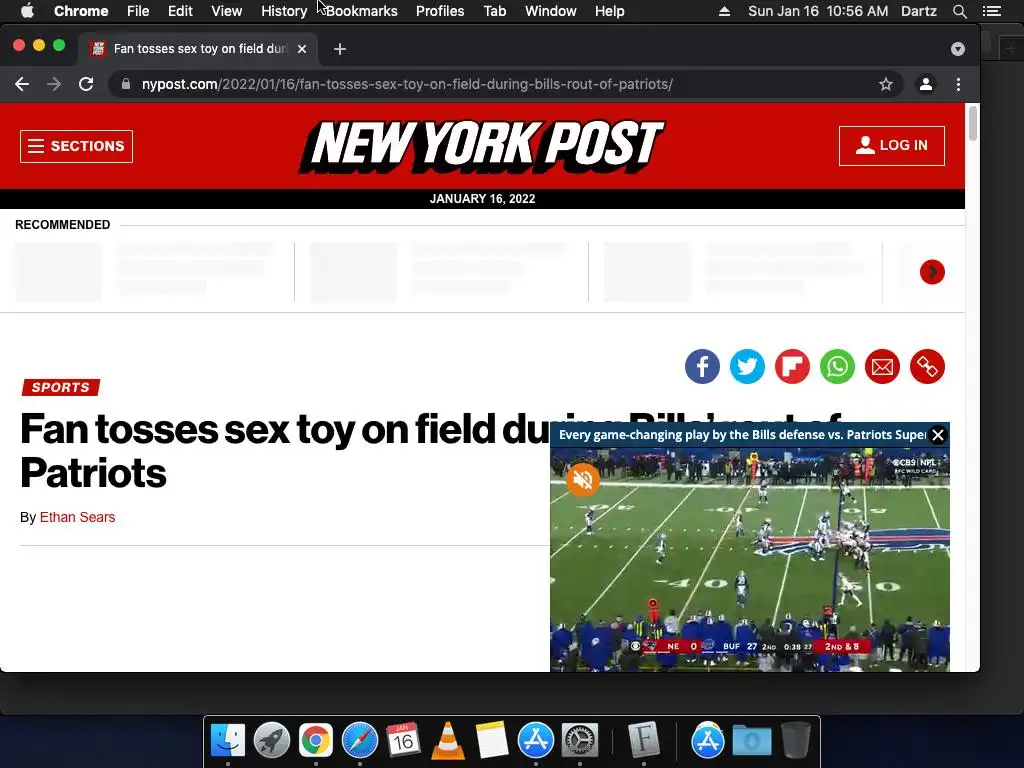Close the floating video player
Image resolution: width=1024 pixels, height=768 pixels.
click(938, 435)
